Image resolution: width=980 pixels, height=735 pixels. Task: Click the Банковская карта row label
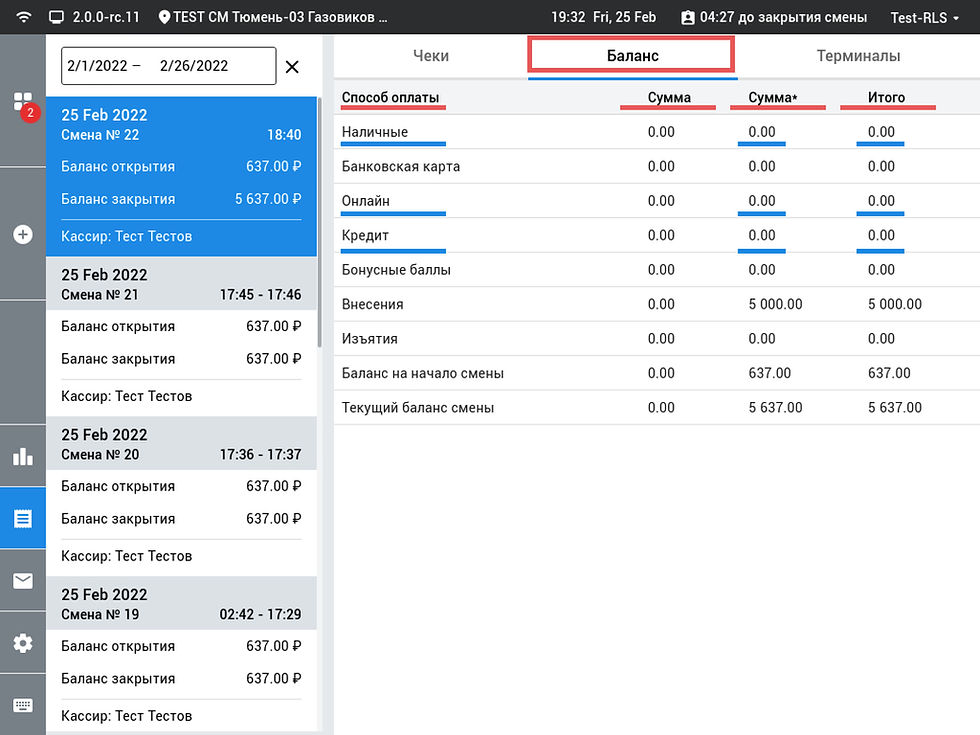pos(401,166)
